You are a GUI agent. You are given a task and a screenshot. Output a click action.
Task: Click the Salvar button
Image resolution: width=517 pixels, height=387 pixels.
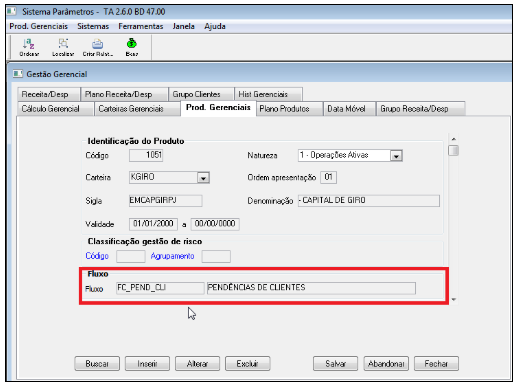coord(335,364)
